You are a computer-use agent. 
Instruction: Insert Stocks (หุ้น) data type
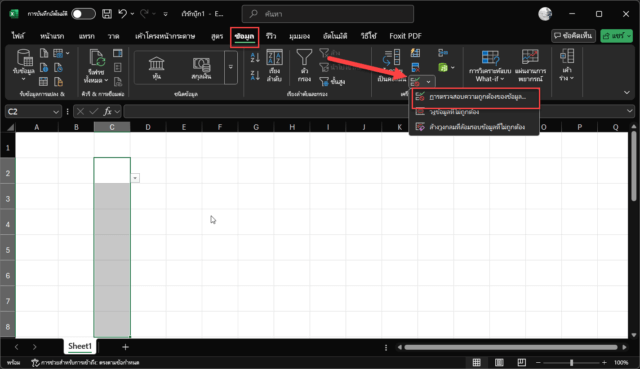coord(156,68)
